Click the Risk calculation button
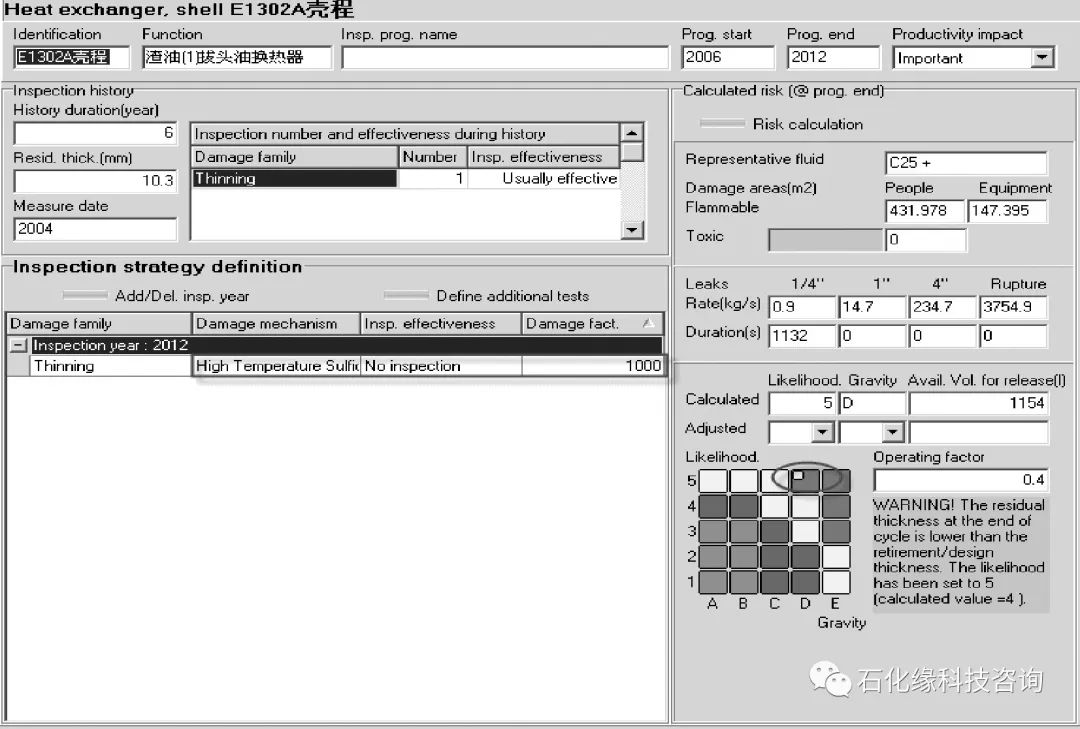1080x729 pixels. 722,124
